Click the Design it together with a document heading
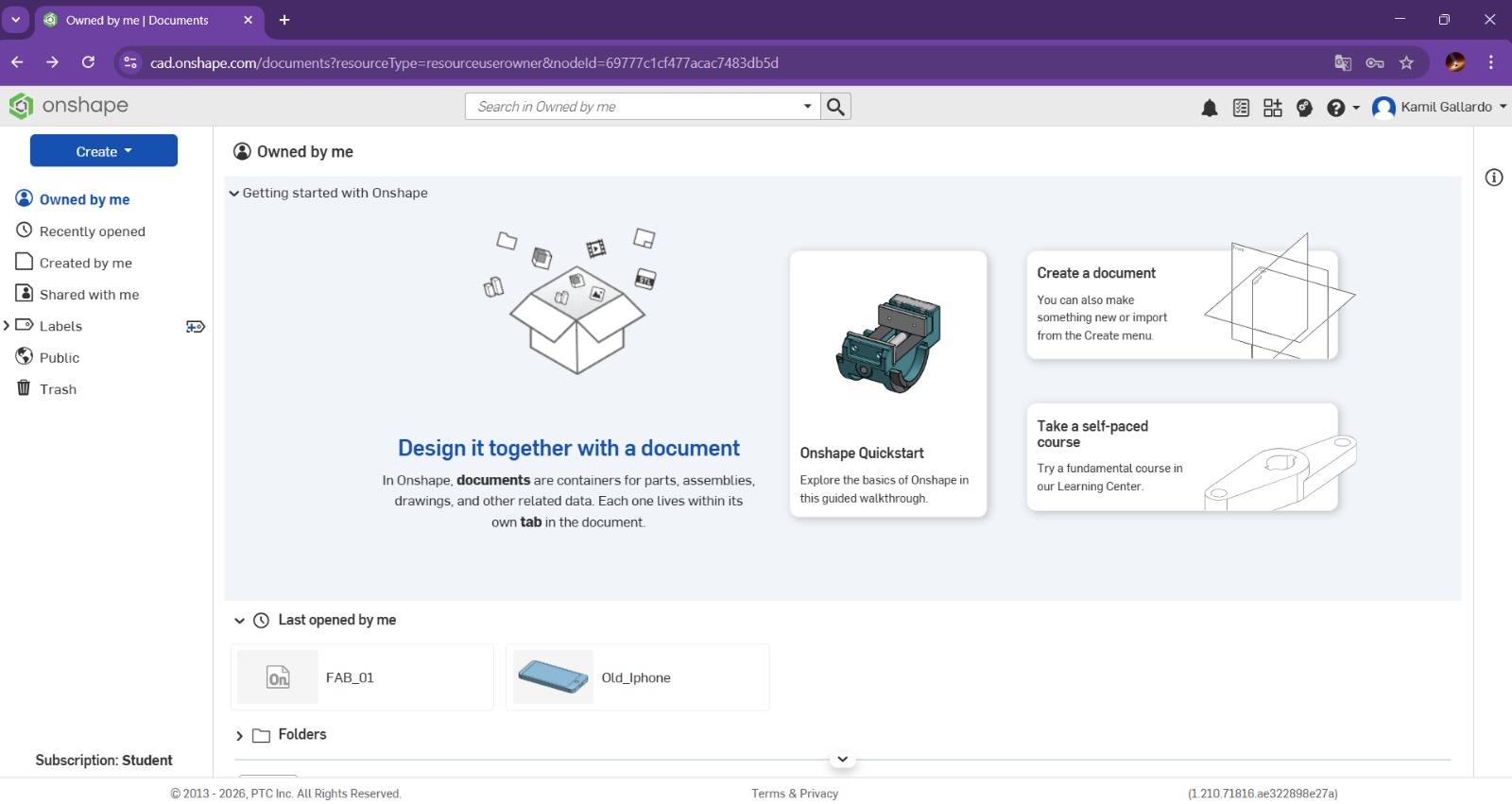This screenshot has height=804, width=1512. (x=569, y=448)
